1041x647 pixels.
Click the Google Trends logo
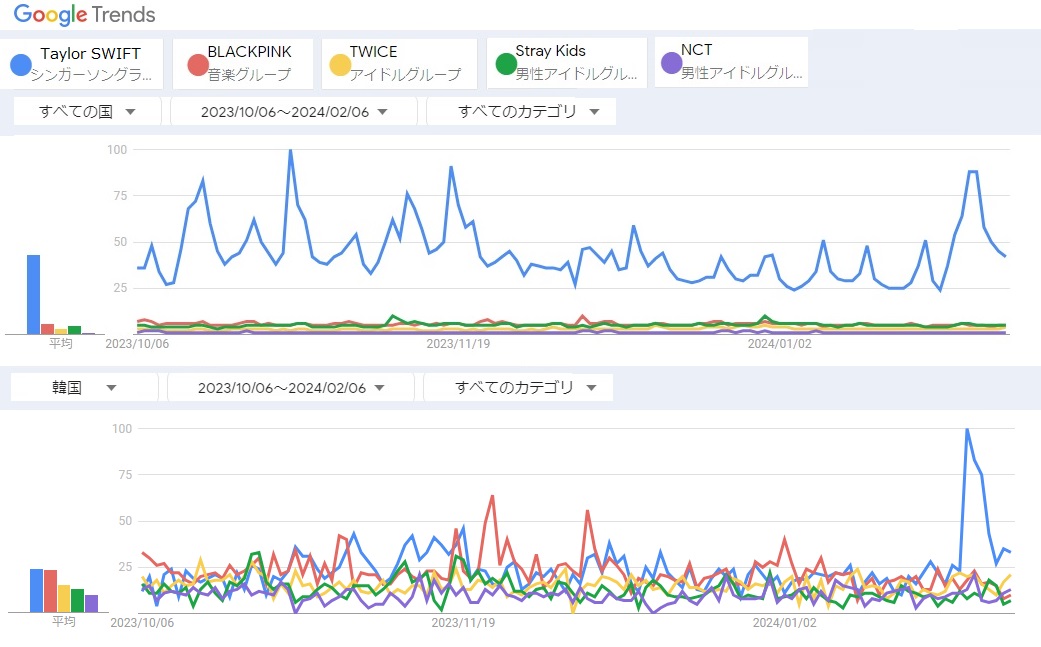(85, 15)
